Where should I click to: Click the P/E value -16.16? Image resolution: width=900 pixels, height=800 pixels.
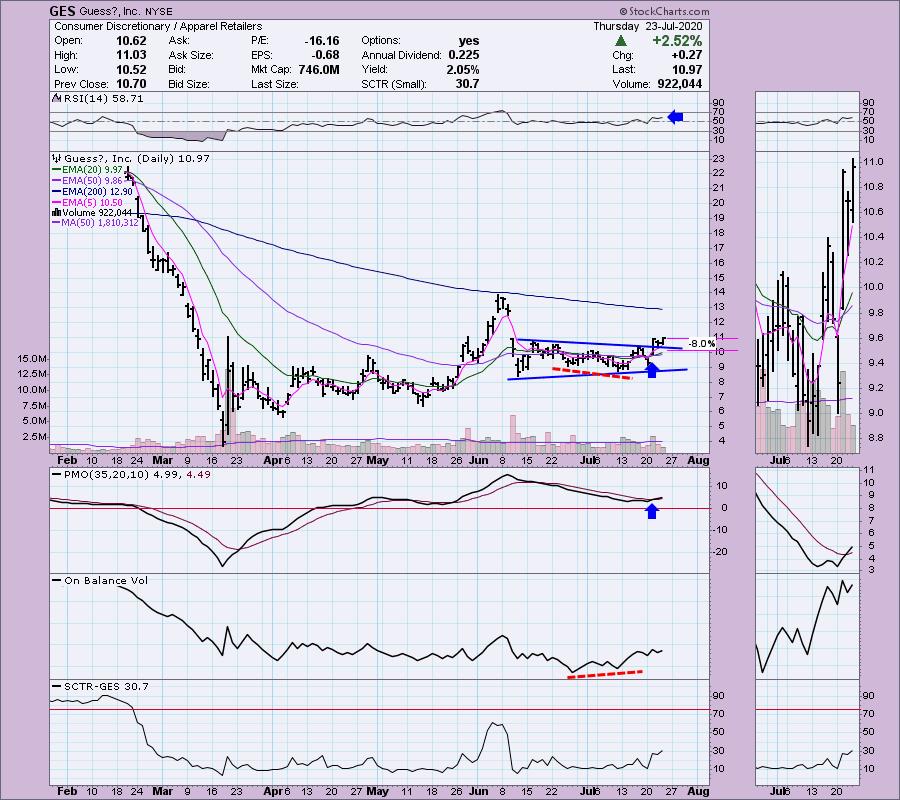[322, 41]
